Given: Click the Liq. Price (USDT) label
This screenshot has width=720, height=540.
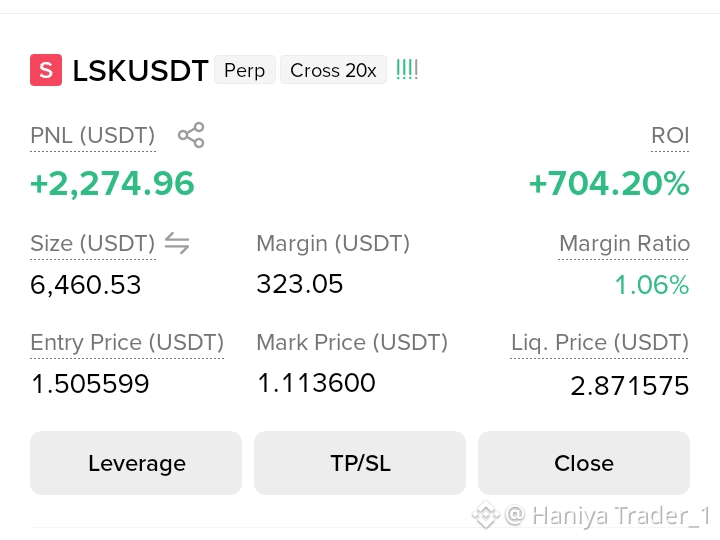Looking at the screenshot, I should (x=600, y=343).
